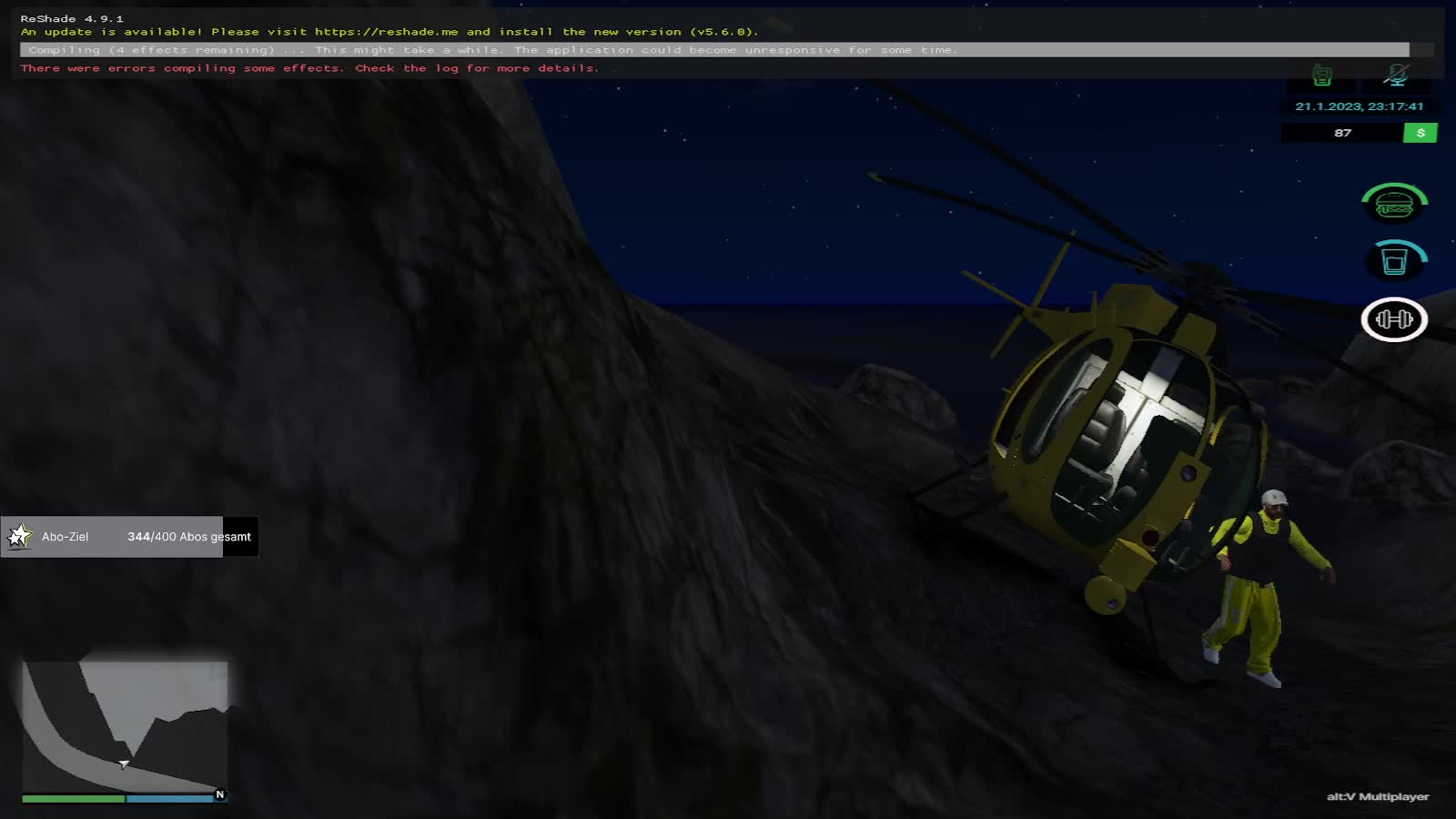The width and height of the screenshot is (1456, 819).
Task: Click the 344/400 Abos gesamt counter
Action: pos(189,537)
